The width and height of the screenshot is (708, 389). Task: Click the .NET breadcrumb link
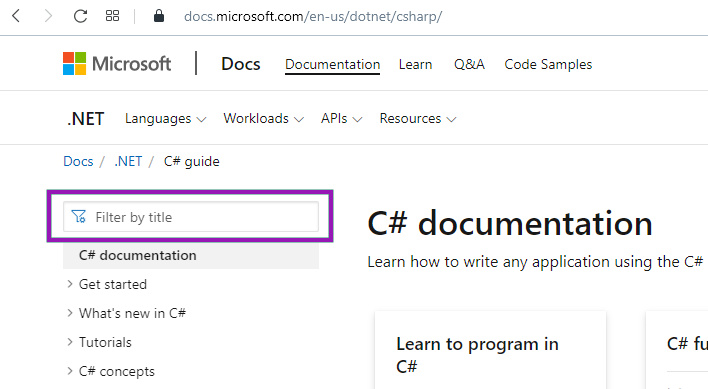click(x=128, y=162)
